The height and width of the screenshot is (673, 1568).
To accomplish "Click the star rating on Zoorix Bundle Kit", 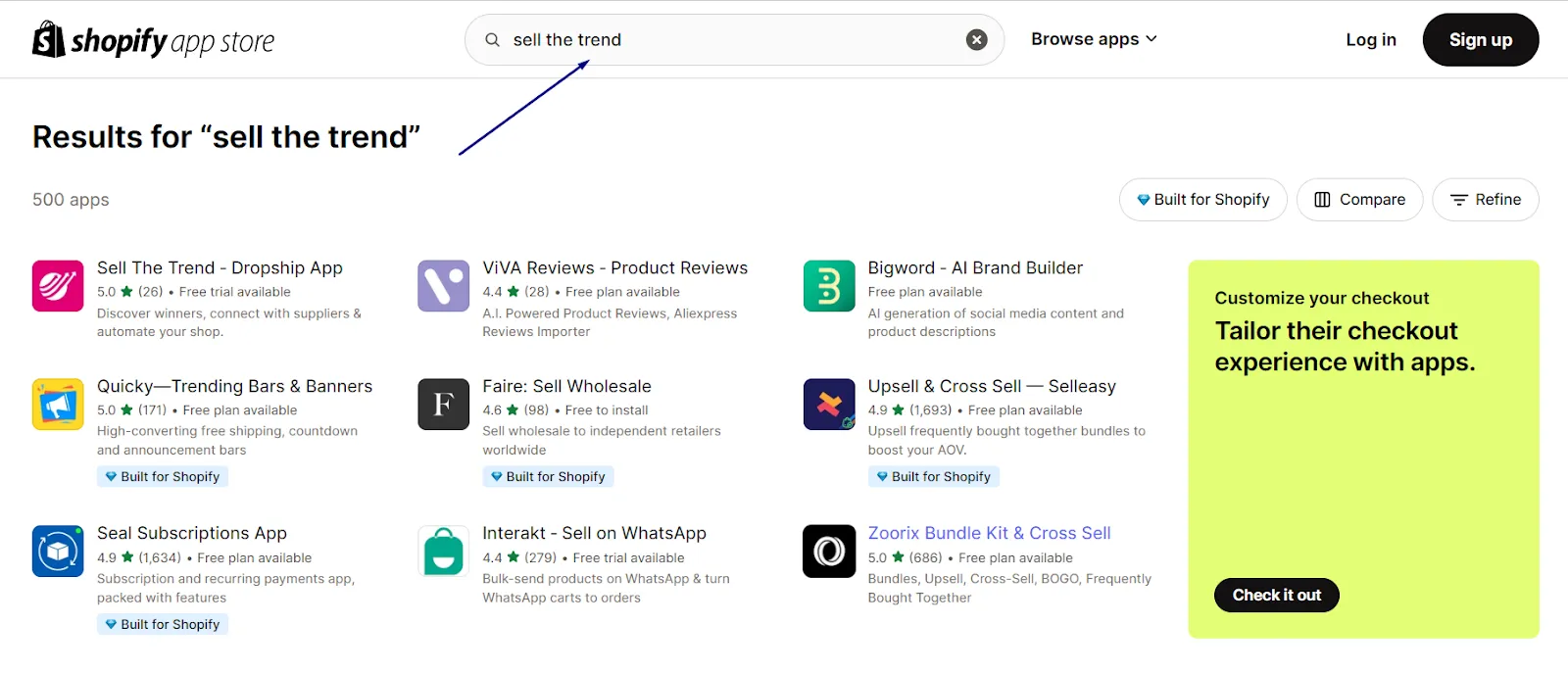I will [898, 557].
